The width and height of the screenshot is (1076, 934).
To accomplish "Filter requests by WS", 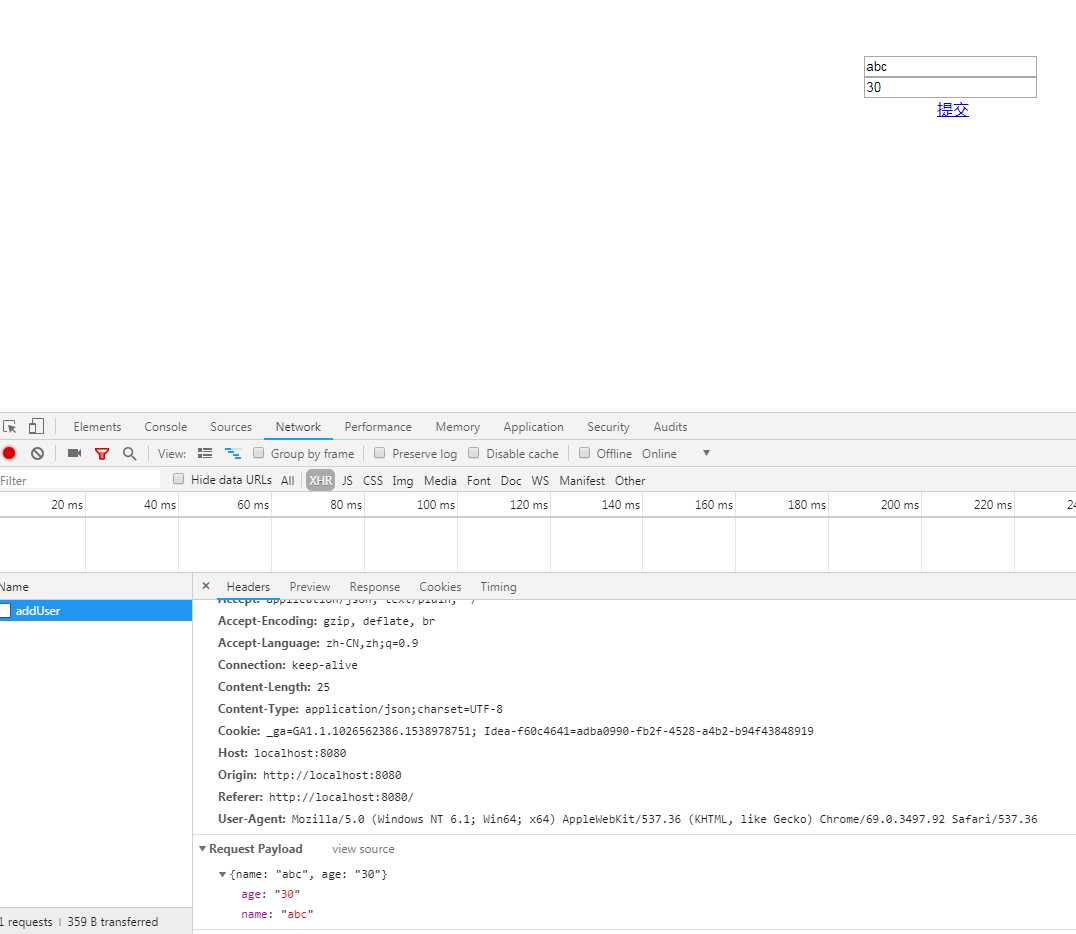I will pyautogui.click(x=540, y=480).
